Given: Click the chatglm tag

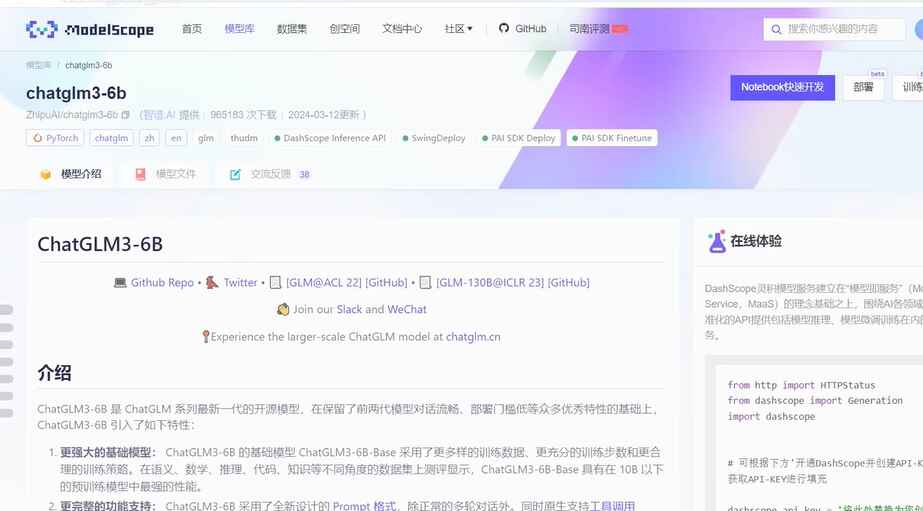Looking at the screenshot, I should pos(111,138).
